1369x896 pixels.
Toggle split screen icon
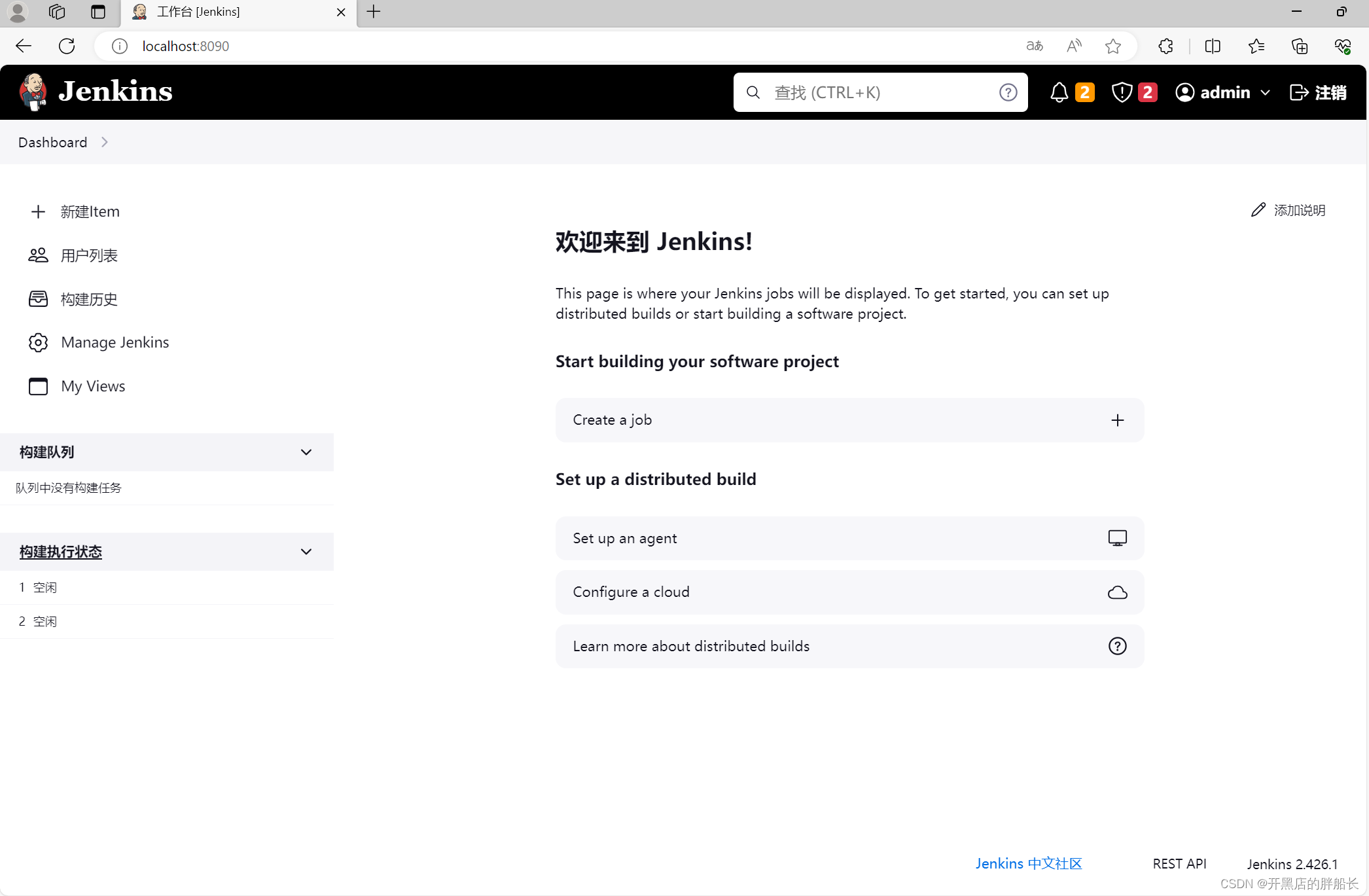pyautogui.click(x=1213, y=46)
